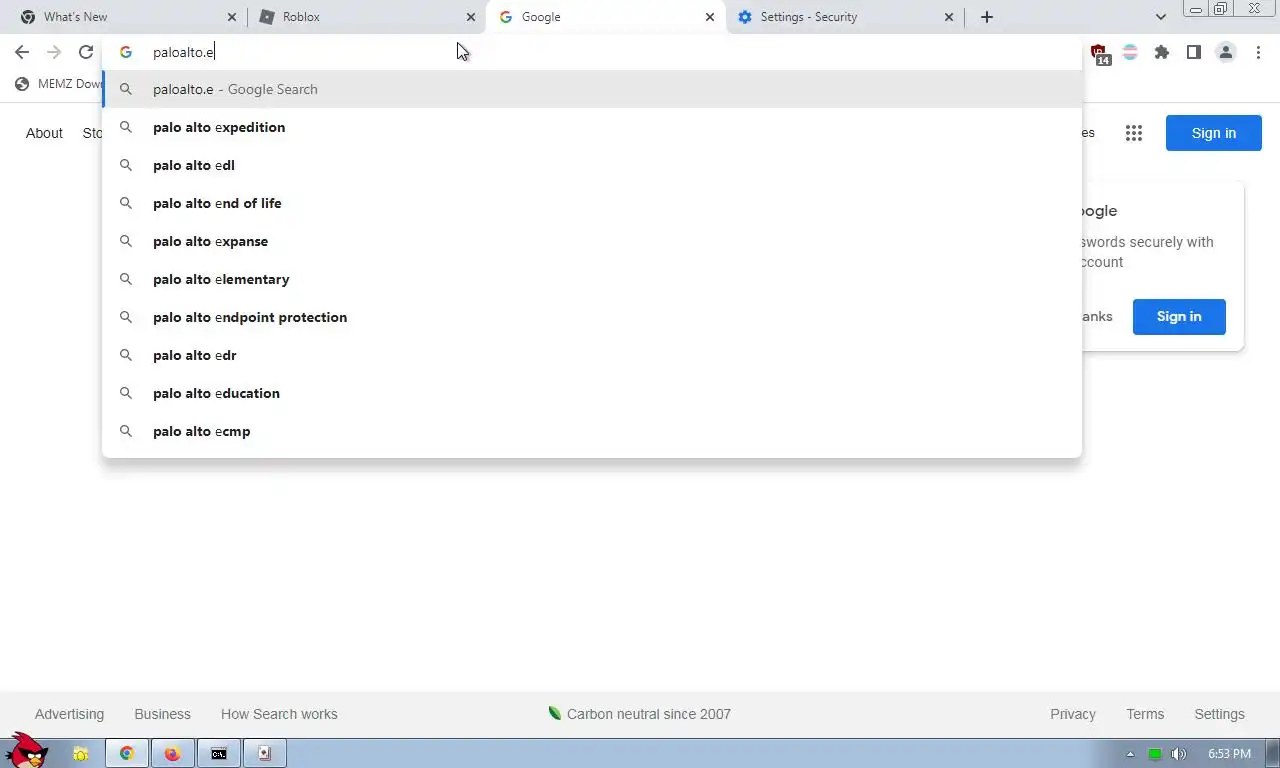Open the Google apps grid

(1134, 133)
